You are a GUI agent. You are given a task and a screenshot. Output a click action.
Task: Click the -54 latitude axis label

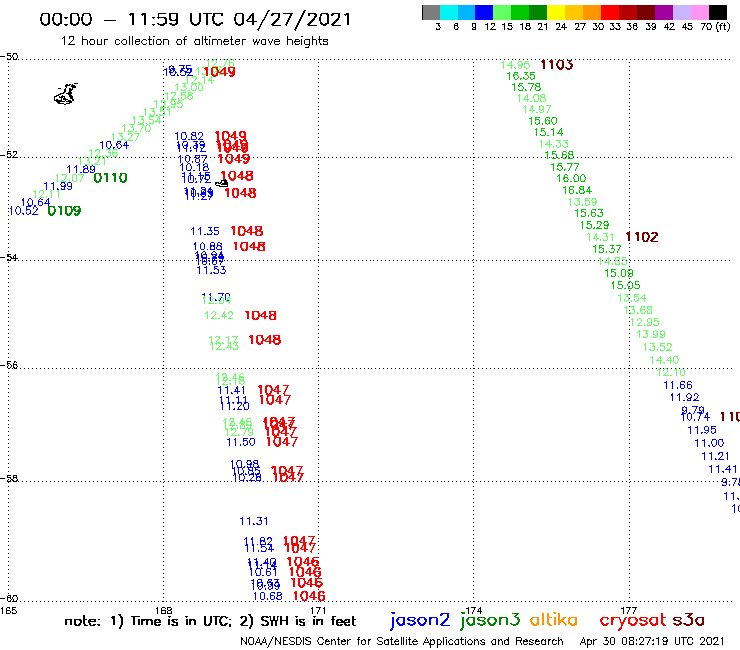tap(9, 258)
